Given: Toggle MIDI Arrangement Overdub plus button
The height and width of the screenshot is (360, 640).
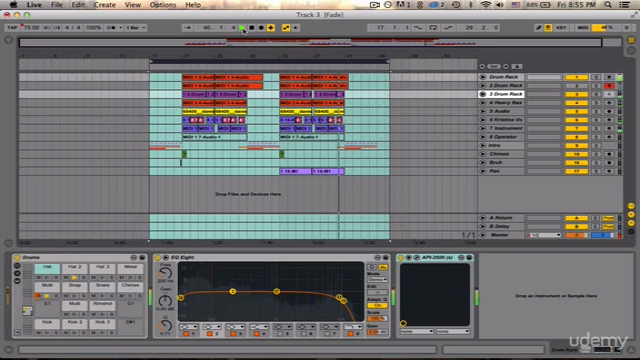Looking at the screenshot, I should [x=271, y=28].
